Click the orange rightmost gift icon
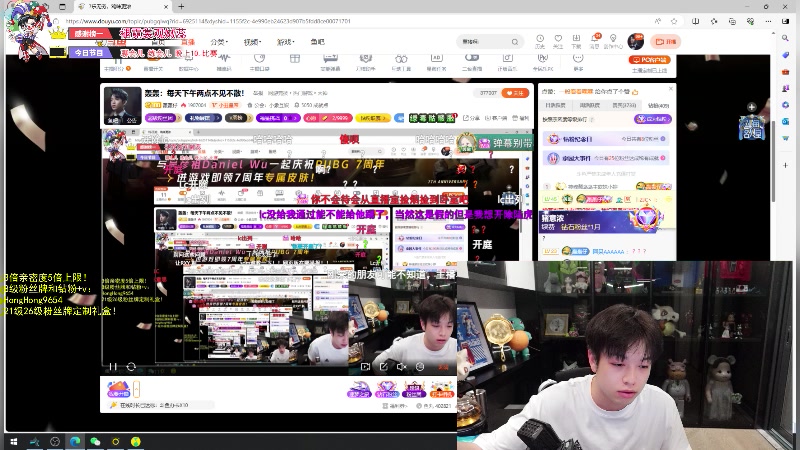 (x=441, y=390)
